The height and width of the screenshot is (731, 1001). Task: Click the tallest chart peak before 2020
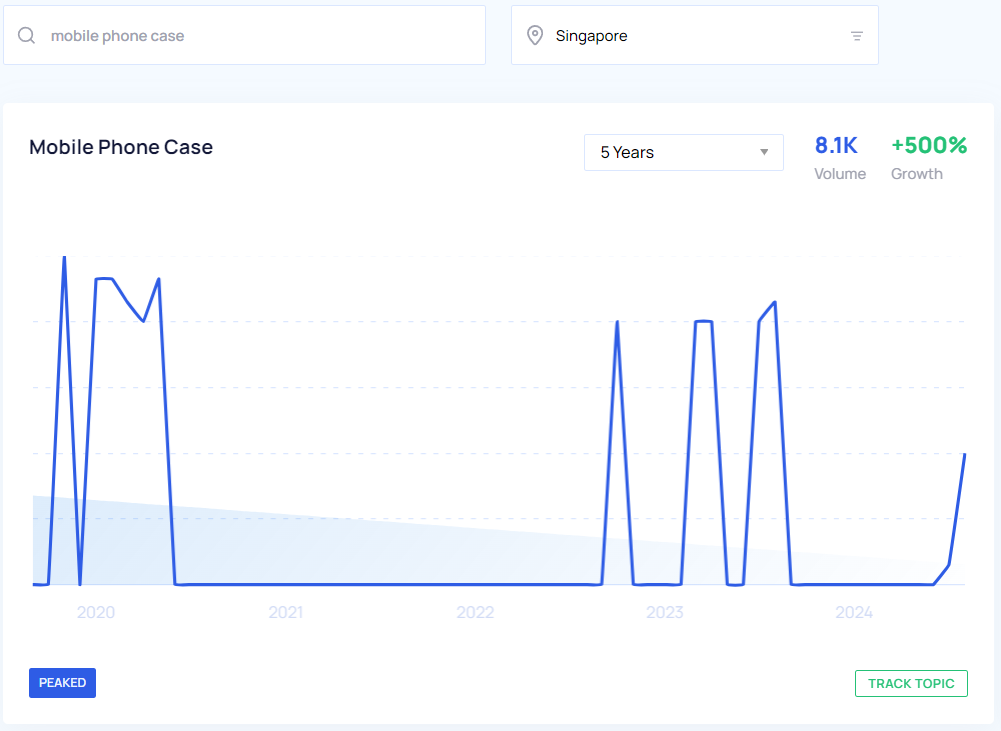(64, 258)
